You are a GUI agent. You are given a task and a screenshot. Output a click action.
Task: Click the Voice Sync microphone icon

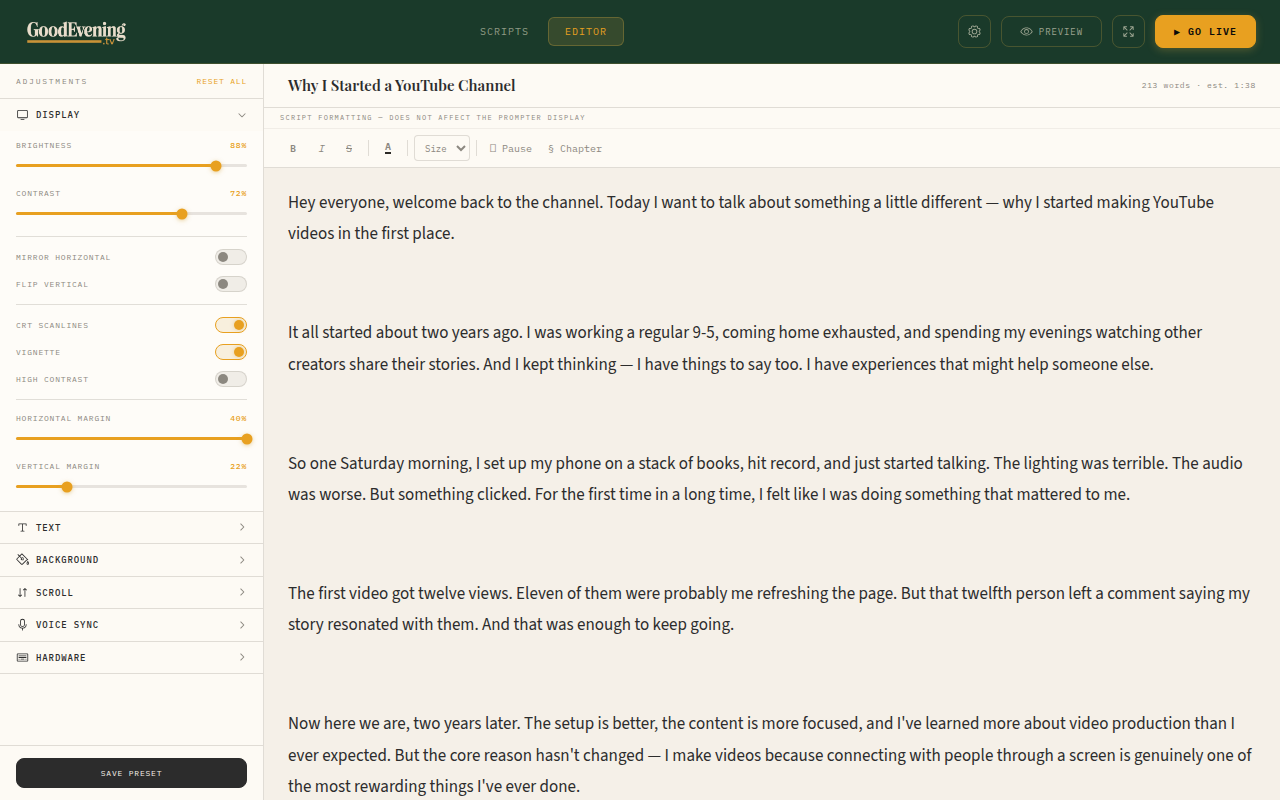pos(22,624)
